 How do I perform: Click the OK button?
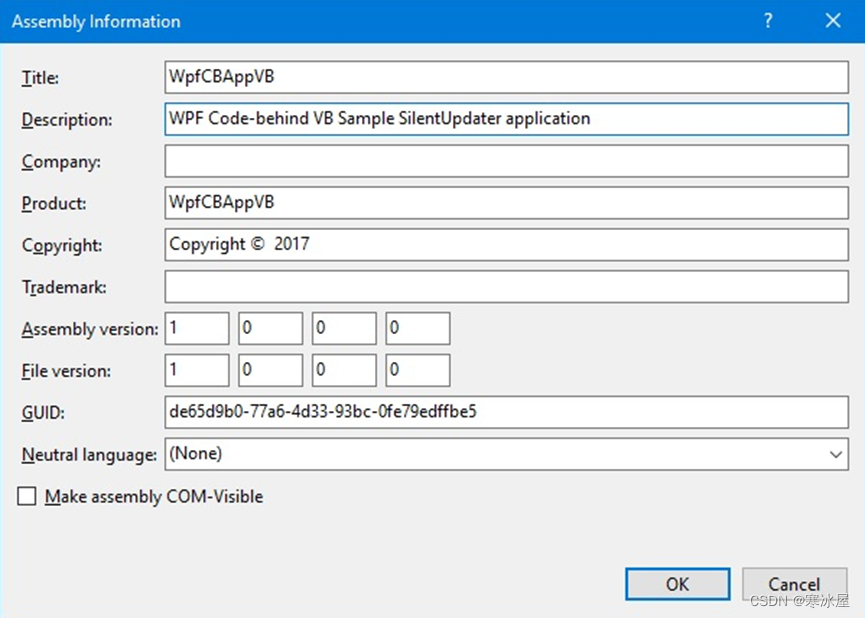coord(677,584)
